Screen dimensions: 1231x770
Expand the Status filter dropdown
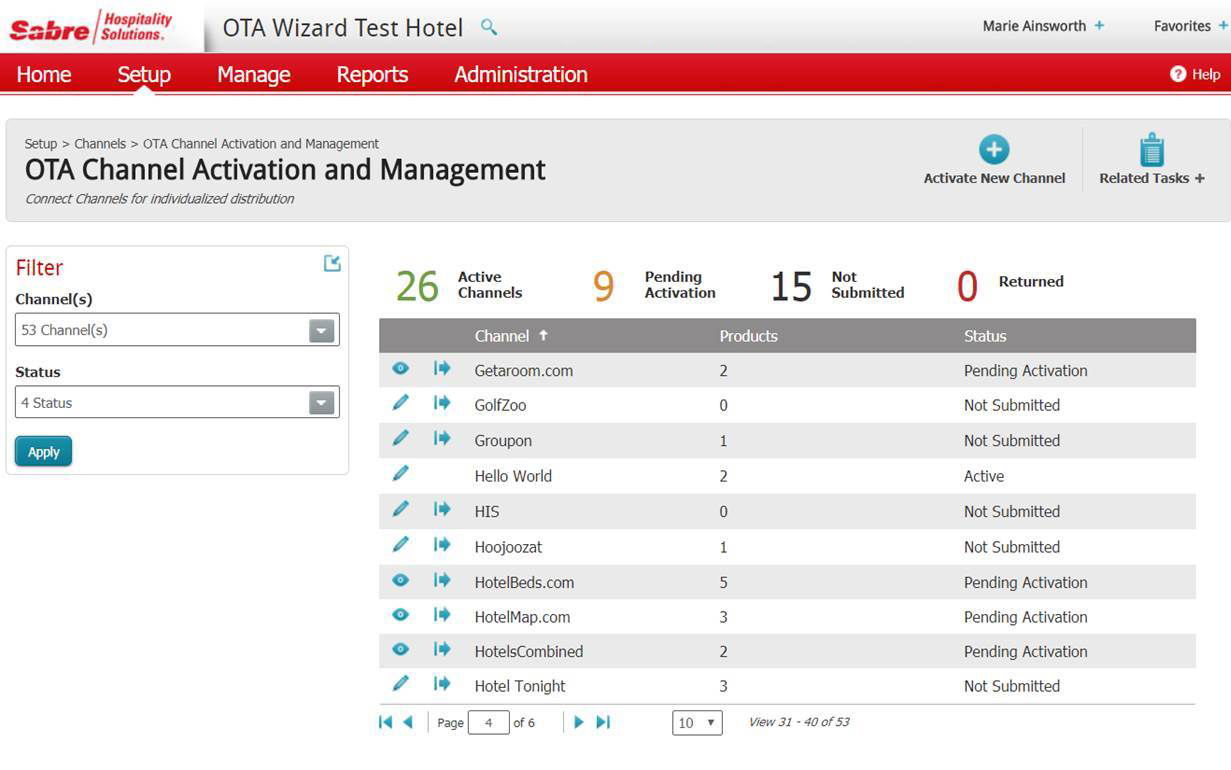(321, 403)
